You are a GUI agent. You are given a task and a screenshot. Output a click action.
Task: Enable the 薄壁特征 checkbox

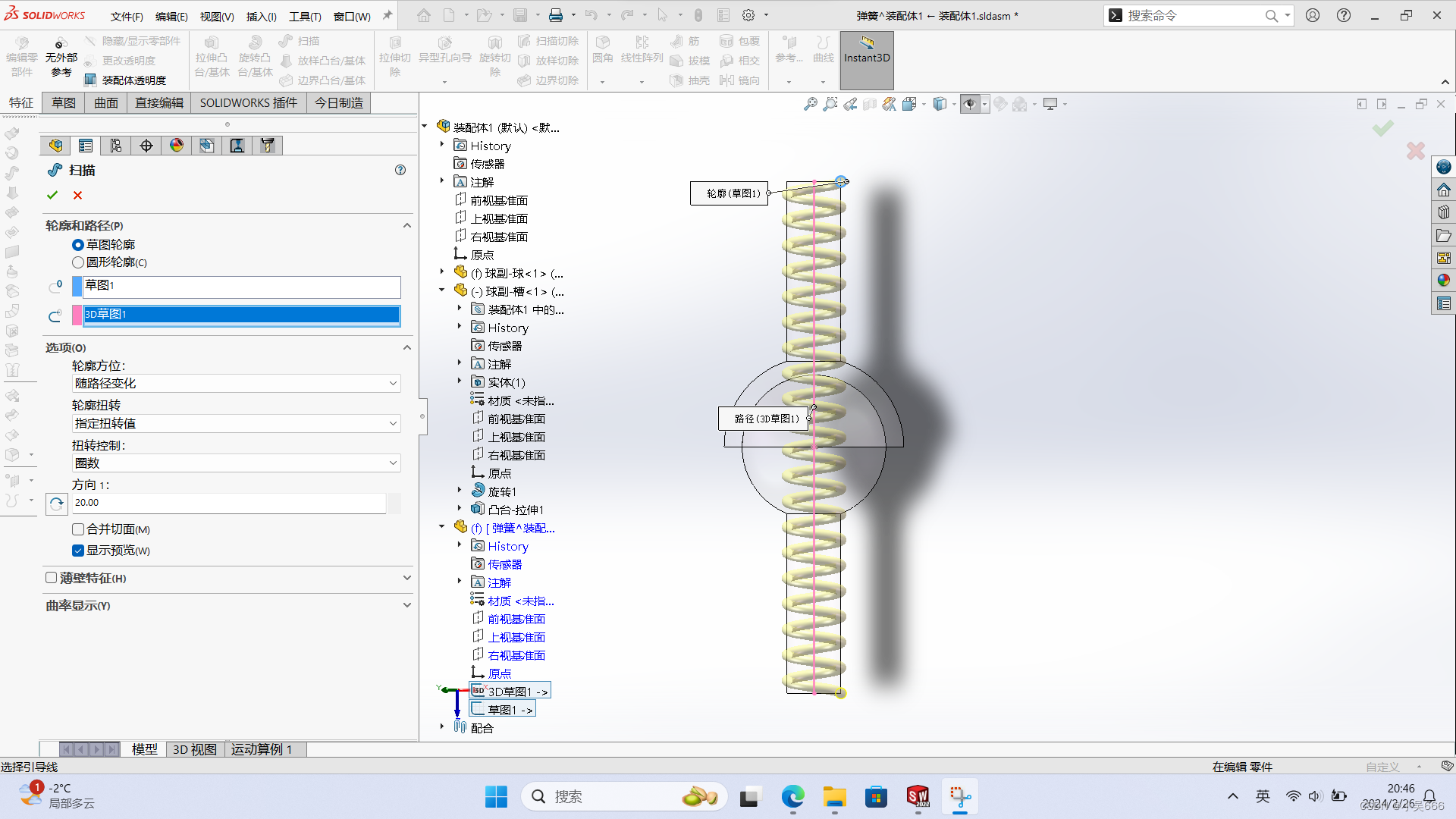click(x=52, y=578)
